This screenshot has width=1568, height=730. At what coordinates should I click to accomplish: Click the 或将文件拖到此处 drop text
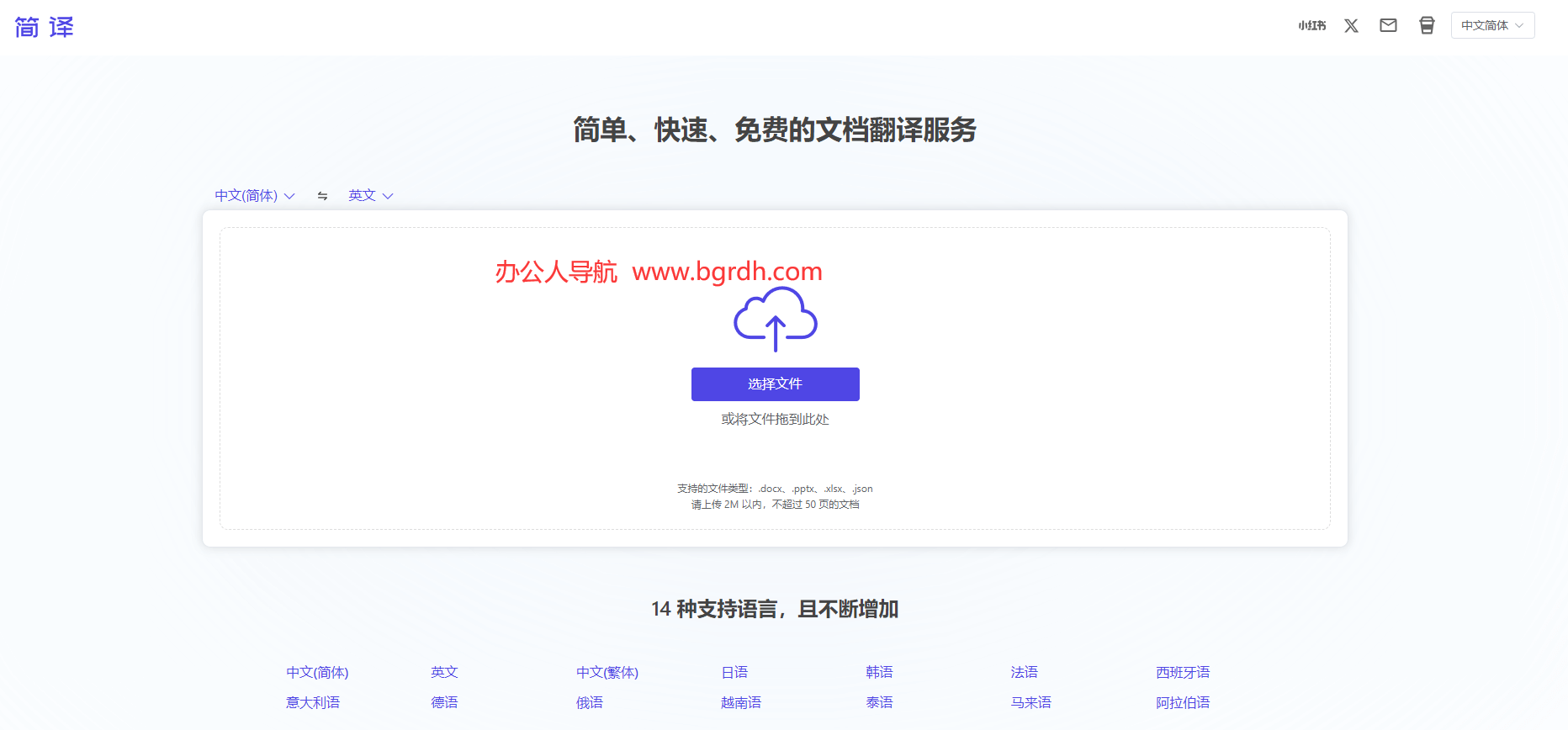775,419
